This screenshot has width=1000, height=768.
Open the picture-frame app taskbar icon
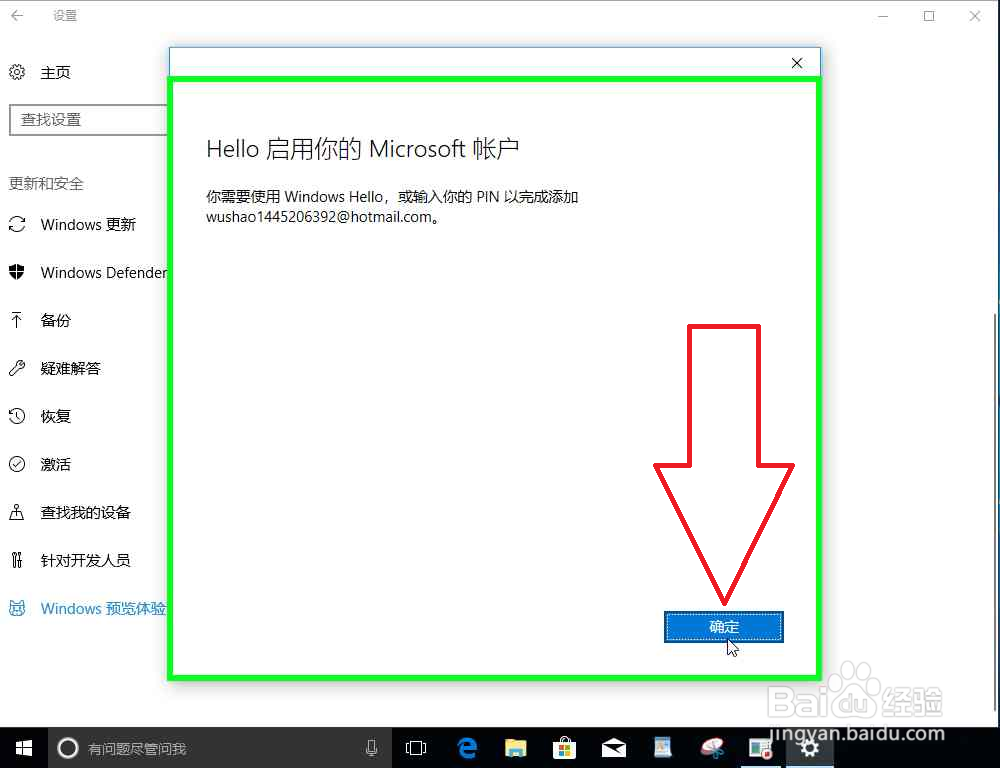pyautogui.click(x=663, y=748)
